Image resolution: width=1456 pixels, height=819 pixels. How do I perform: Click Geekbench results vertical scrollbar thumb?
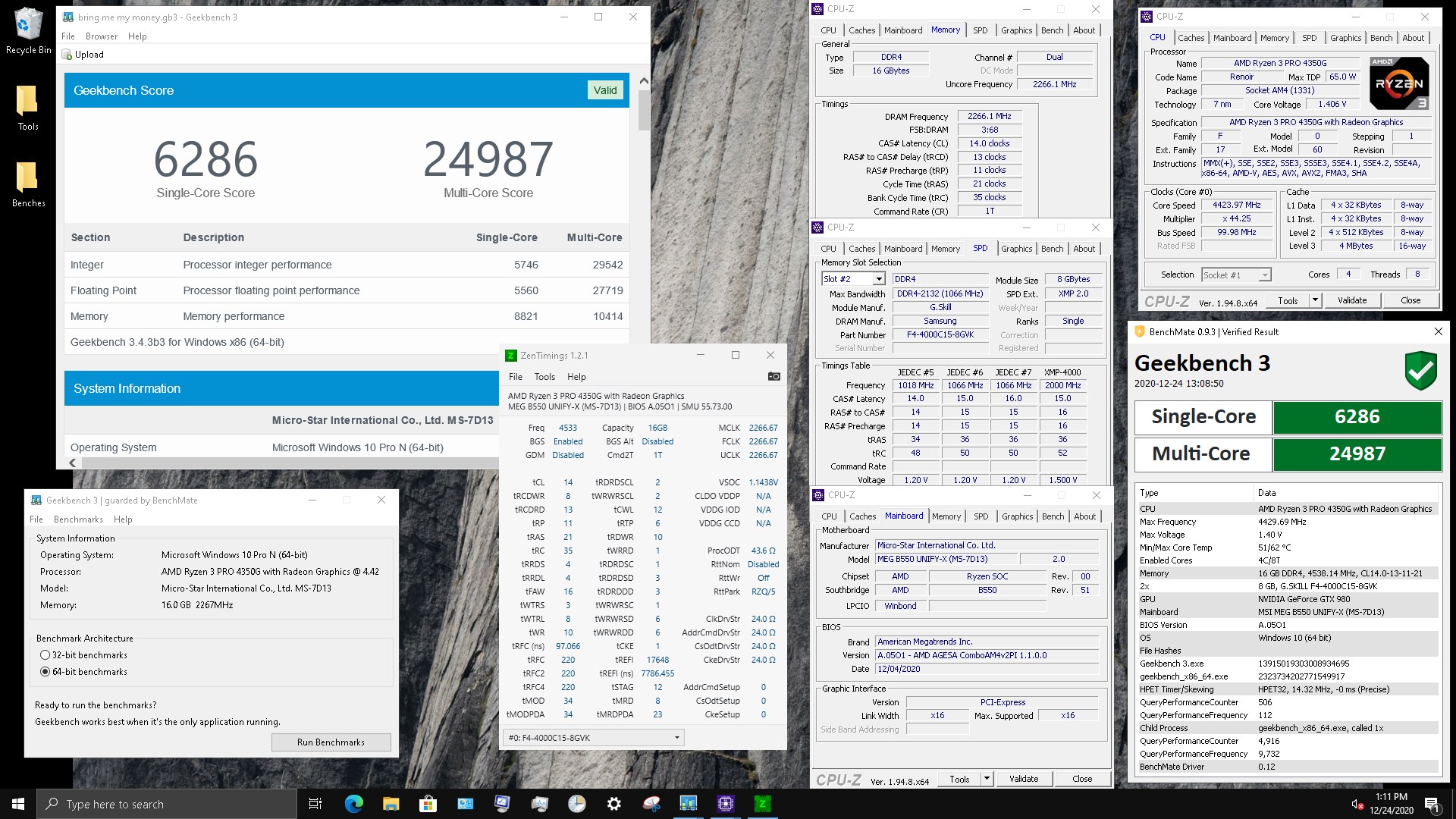[643, 111]
